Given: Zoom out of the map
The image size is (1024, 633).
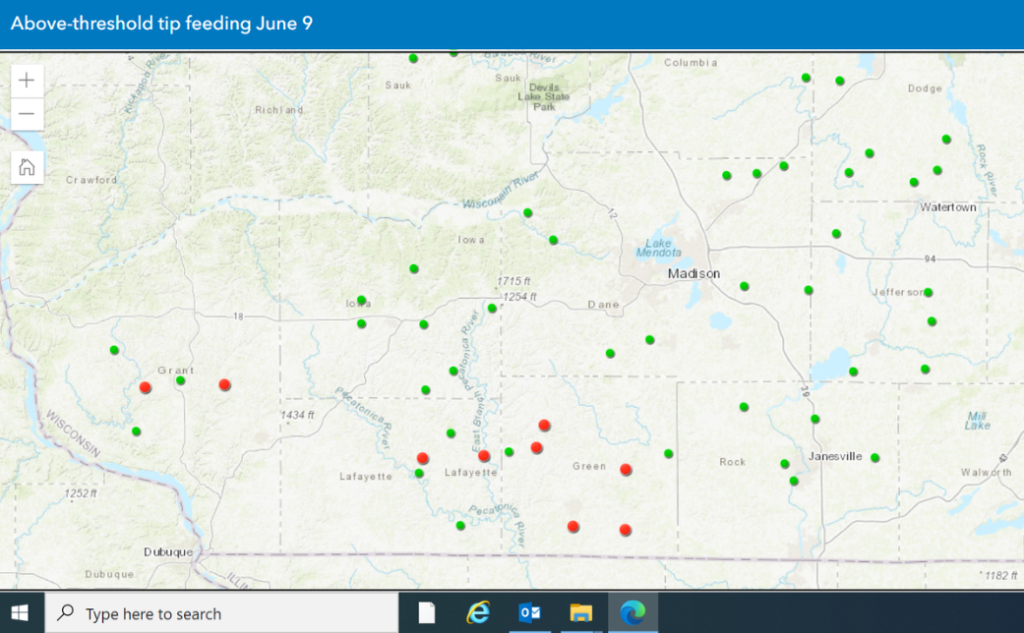Looking at the screenshot, I should click(27, 114).
